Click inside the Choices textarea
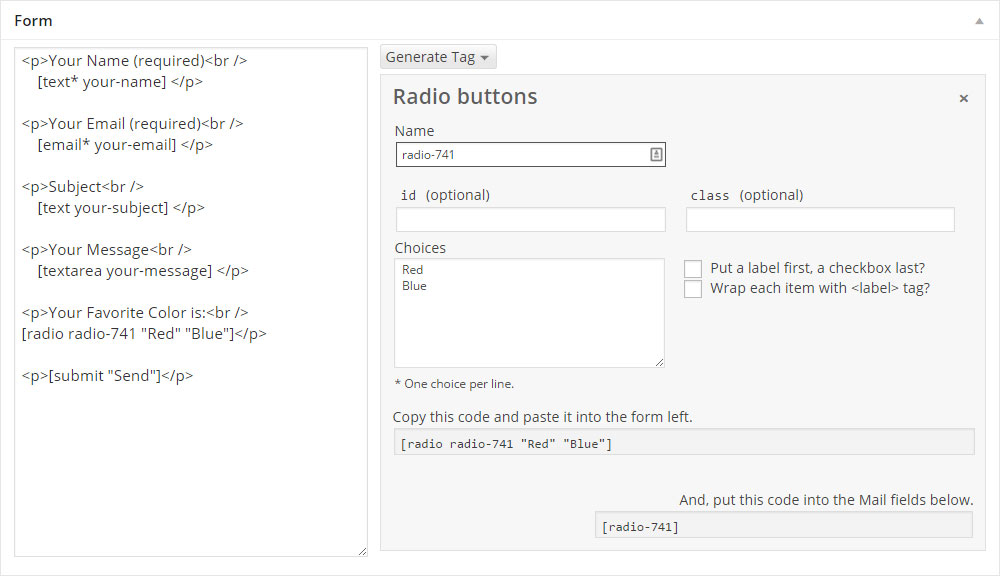 pos(529,313)
